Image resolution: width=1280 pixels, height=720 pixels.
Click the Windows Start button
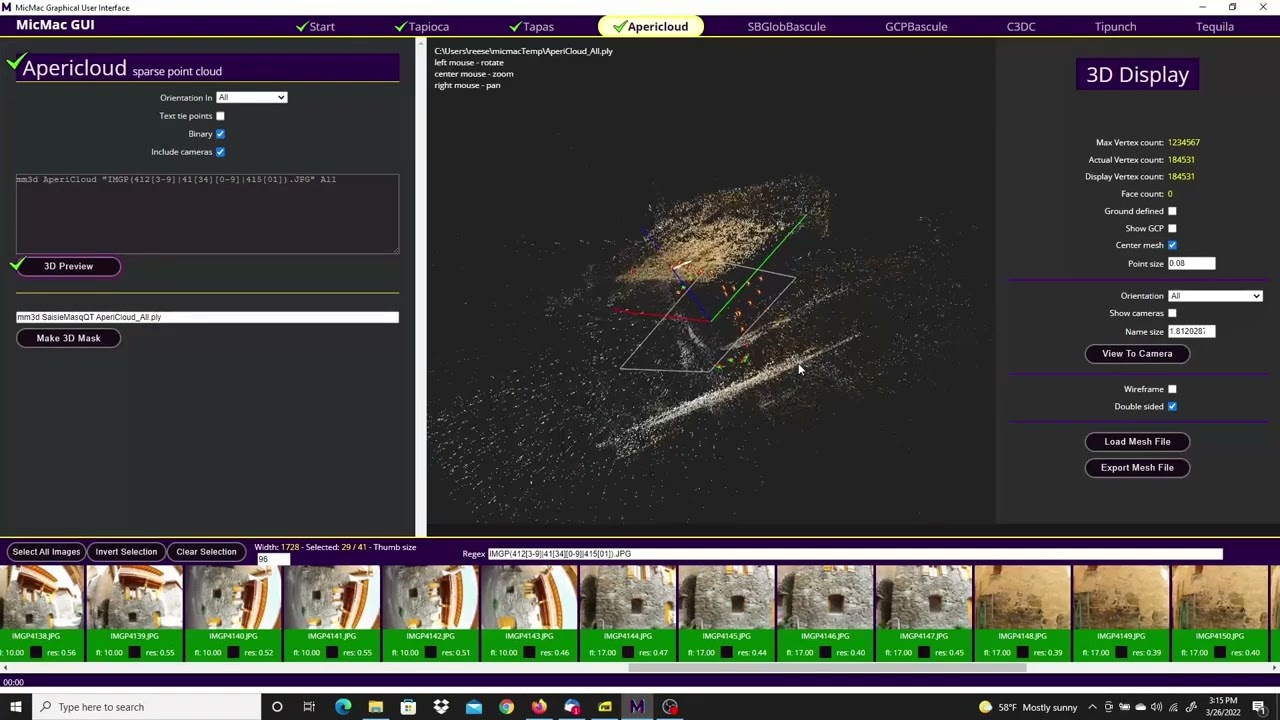point(15,707)
